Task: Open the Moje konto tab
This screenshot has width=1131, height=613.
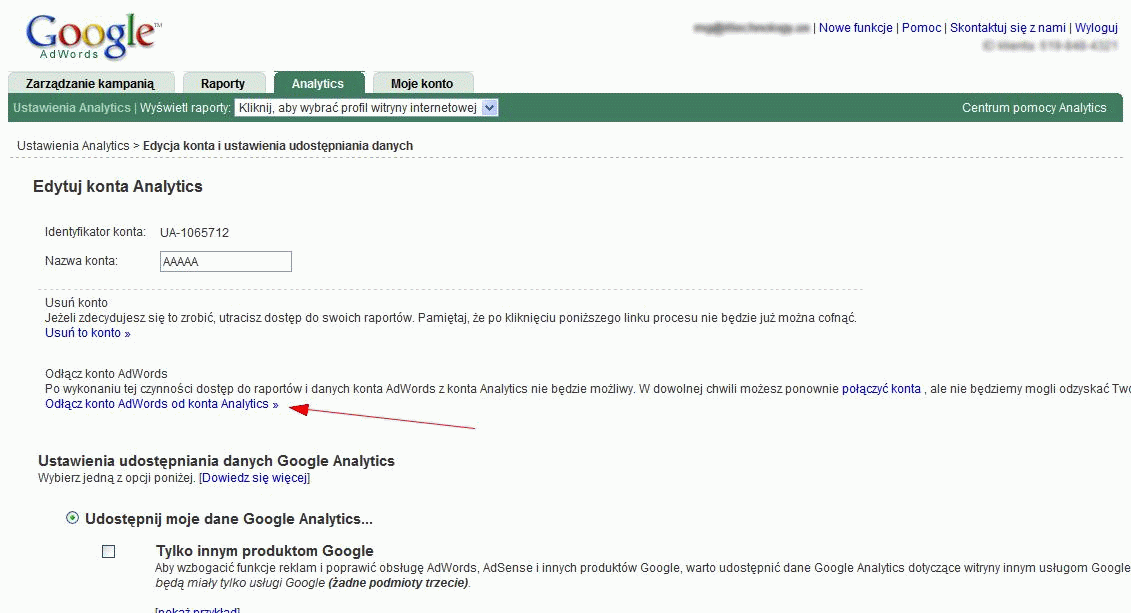Action: point(423,83)
